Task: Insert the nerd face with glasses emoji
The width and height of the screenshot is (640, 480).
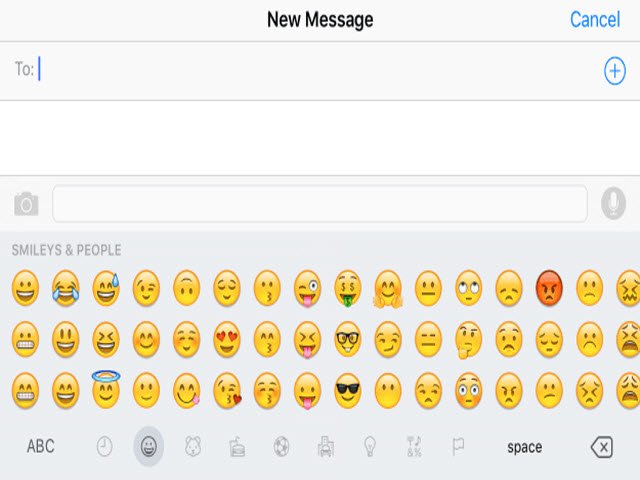Action: (348, 339)
